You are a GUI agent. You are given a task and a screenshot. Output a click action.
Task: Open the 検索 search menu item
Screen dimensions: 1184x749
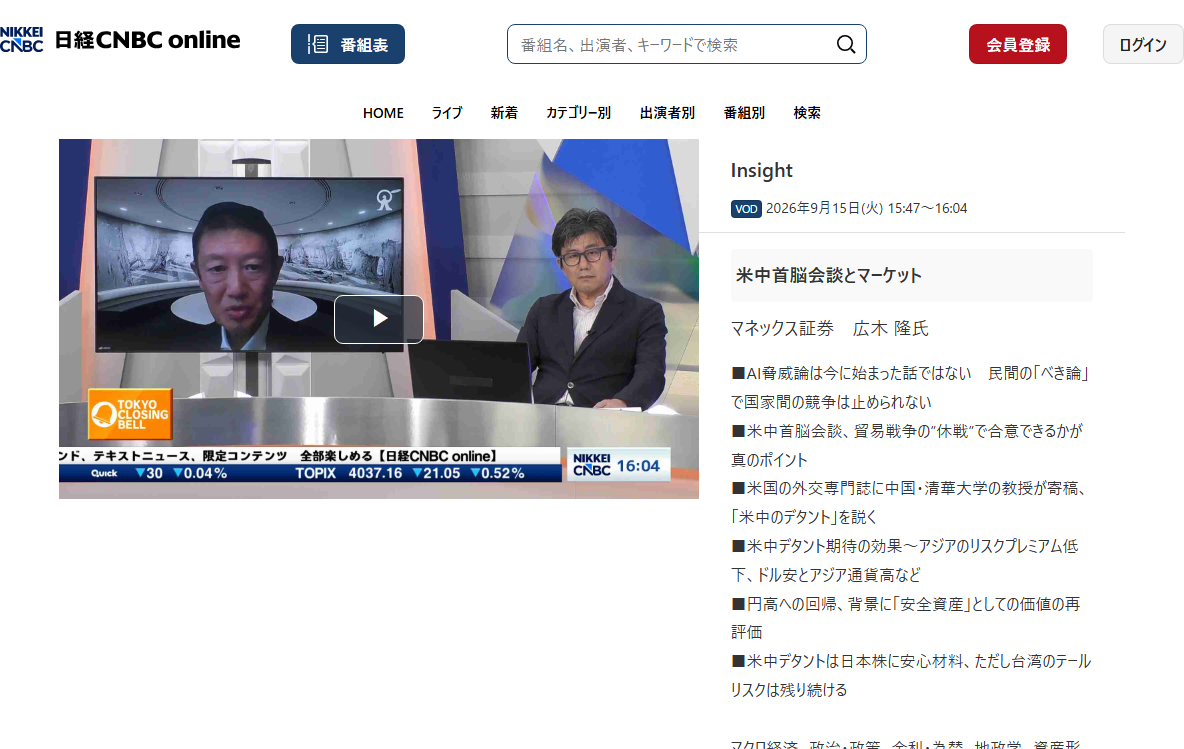806,113
